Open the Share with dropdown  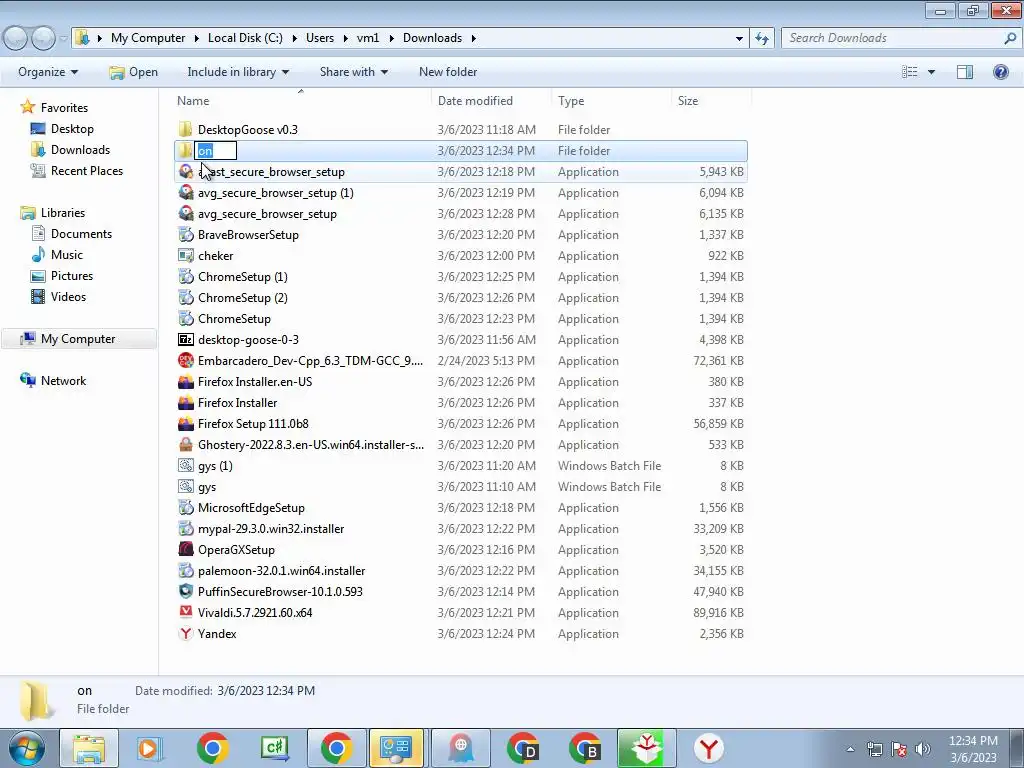[x=353, y=72]
